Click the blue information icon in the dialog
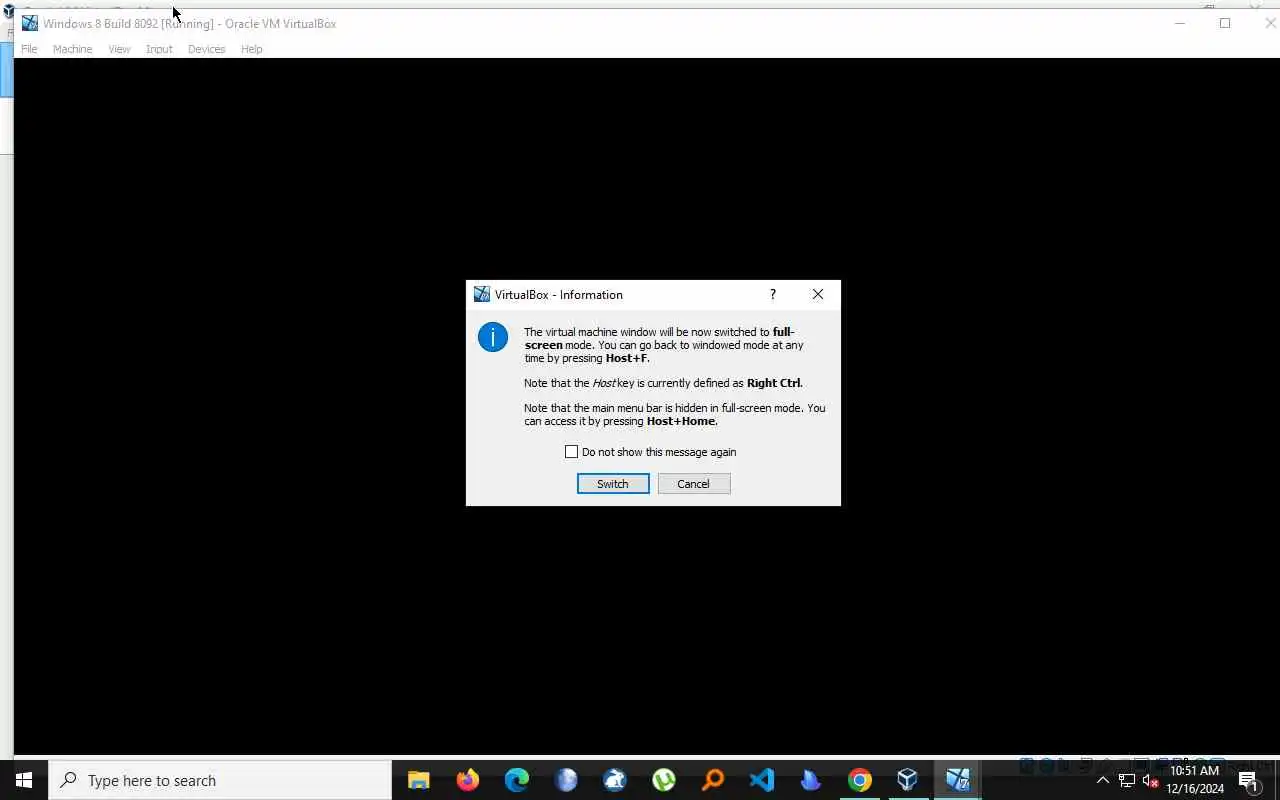 click(x=493, y=337)
